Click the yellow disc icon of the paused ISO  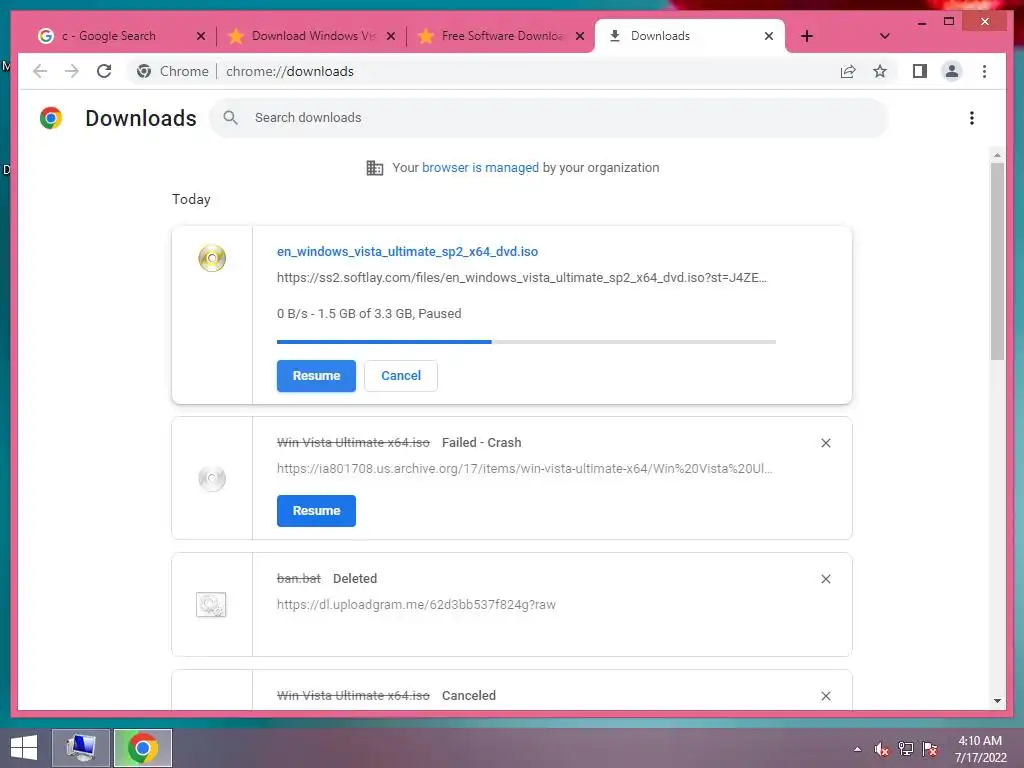[212, 258]
